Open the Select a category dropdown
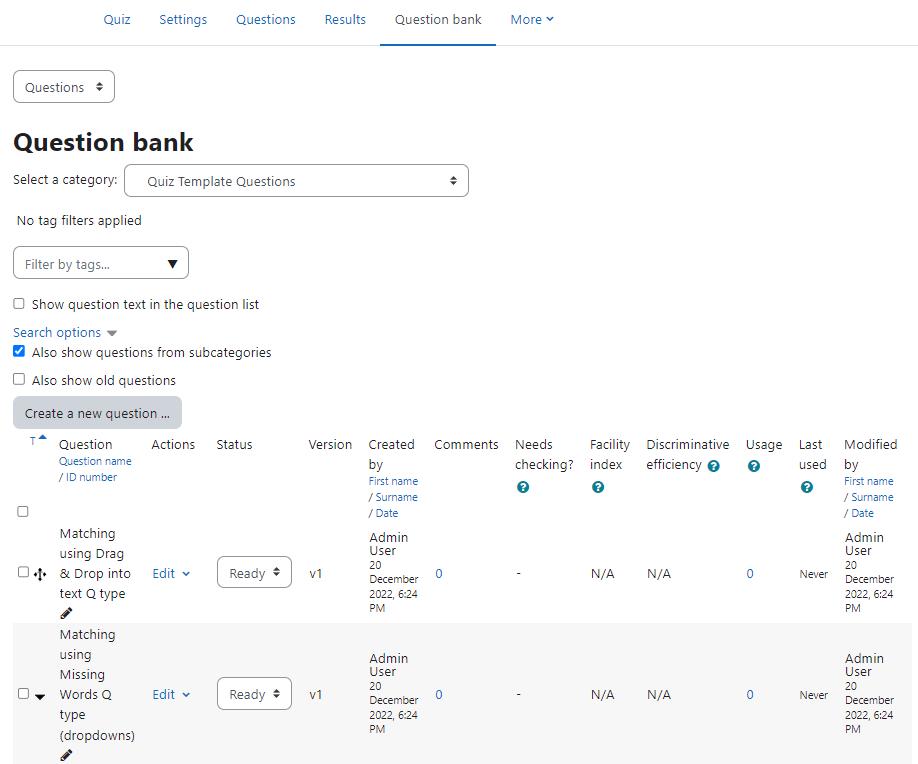Screen dimensions: 918x764 [x=296, y=181]
